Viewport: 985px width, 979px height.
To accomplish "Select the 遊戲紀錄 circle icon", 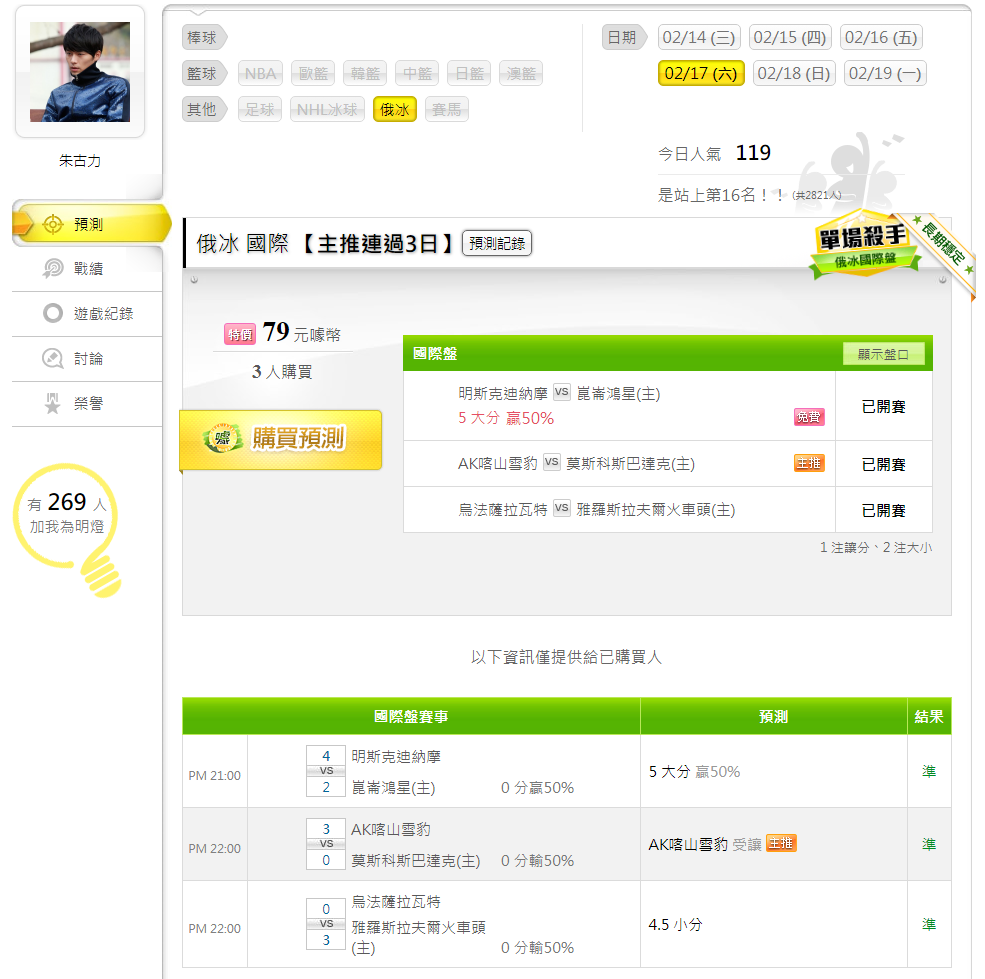I will (53, 313).
